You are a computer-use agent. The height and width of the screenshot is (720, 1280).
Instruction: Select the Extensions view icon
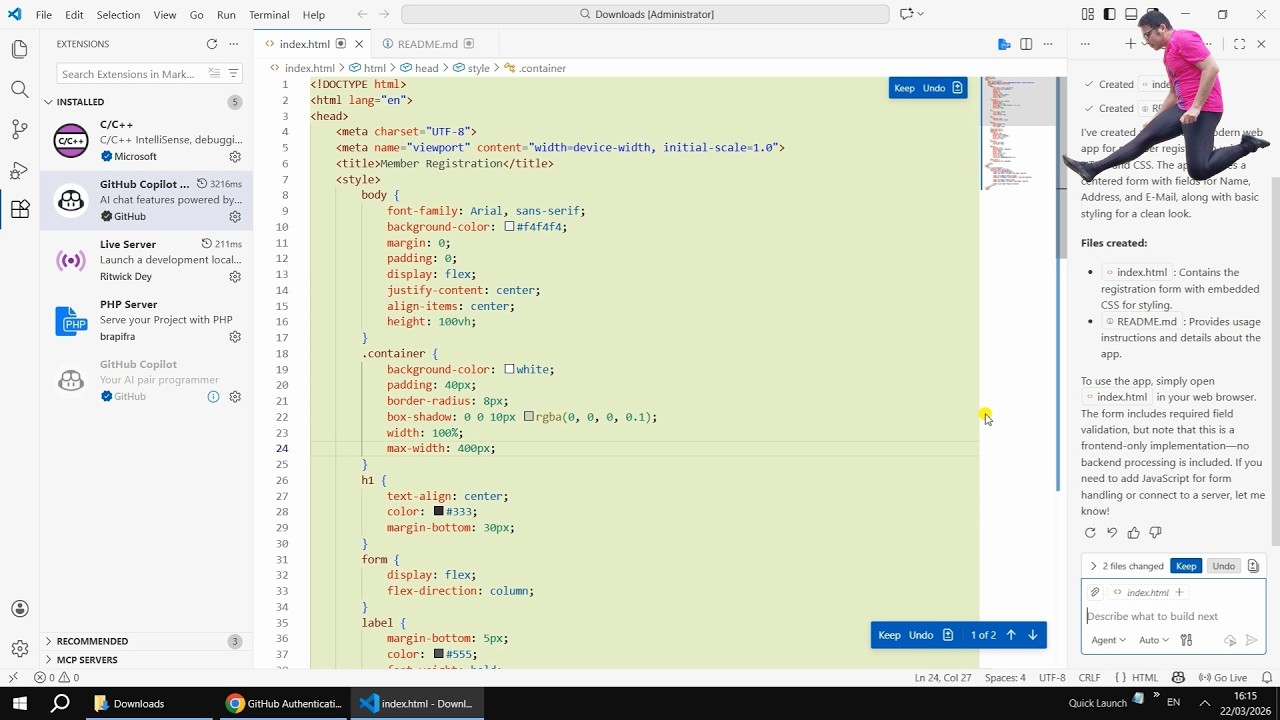[19, 209]
